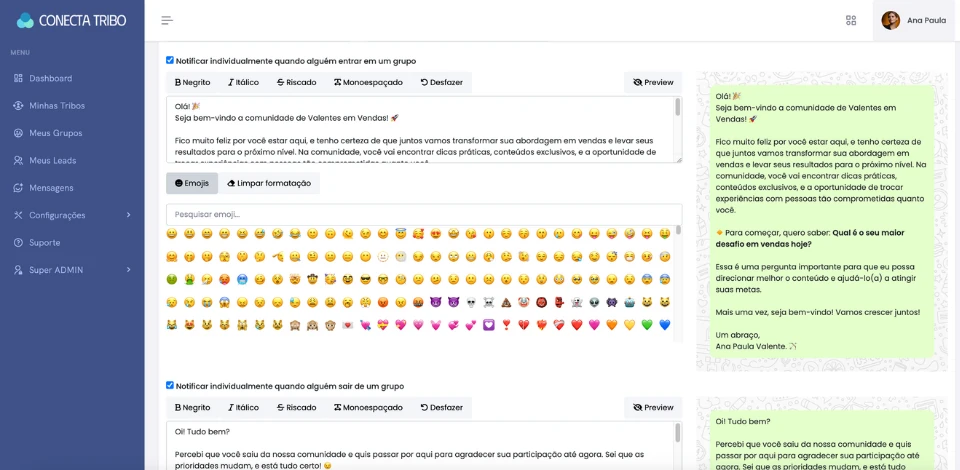Click the hamburger menu icon in header
960x470 pixels.
coord(167,20)
